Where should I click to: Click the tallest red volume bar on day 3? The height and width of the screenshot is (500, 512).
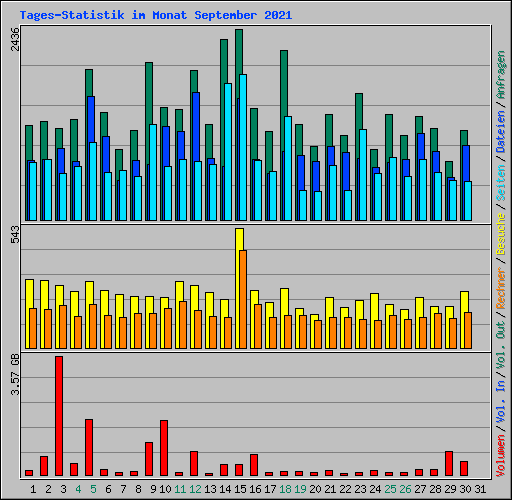tap(59, 416)
